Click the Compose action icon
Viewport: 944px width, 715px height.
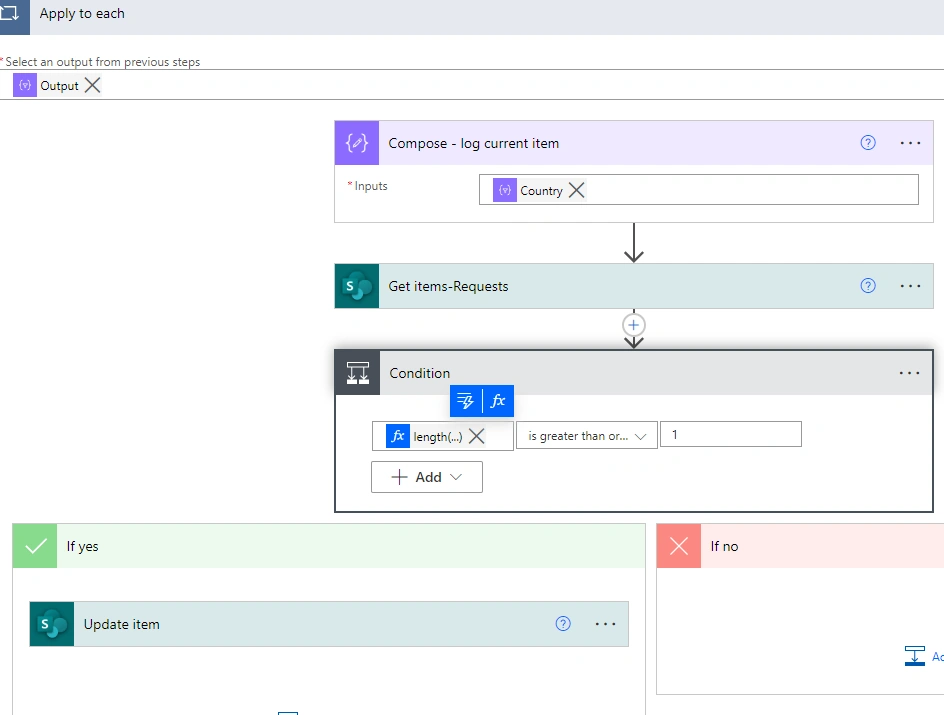click(x=357, y=143)
